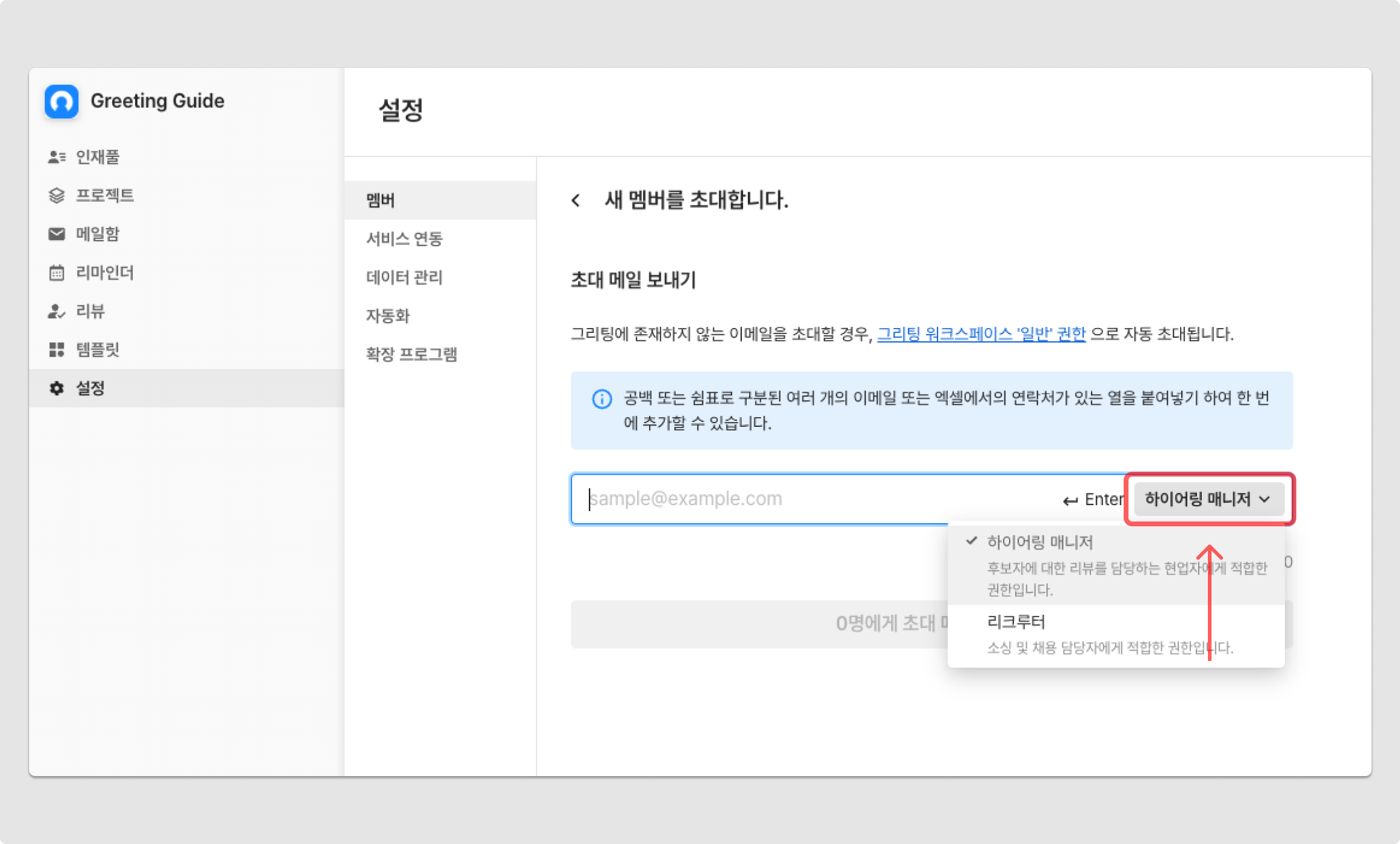Open 그리팅 워크스페이스 '일반' 권한 link
This screenshot has width=1400, height=844.
click(981, 334)
